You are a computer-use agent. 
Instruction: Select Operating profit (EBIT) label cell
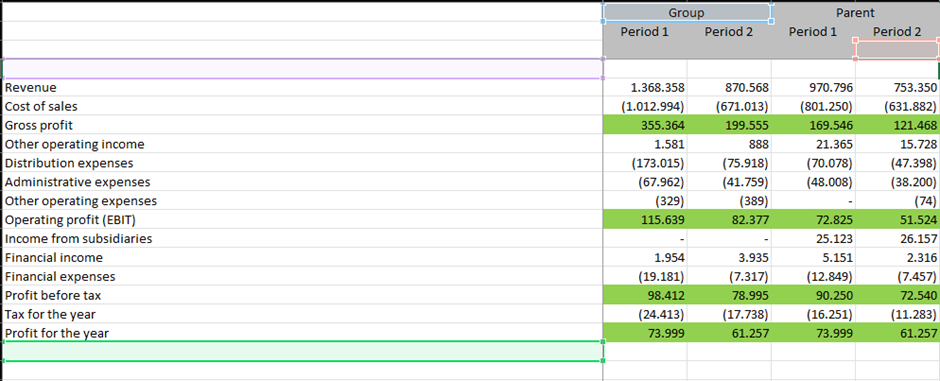(302, 220)
